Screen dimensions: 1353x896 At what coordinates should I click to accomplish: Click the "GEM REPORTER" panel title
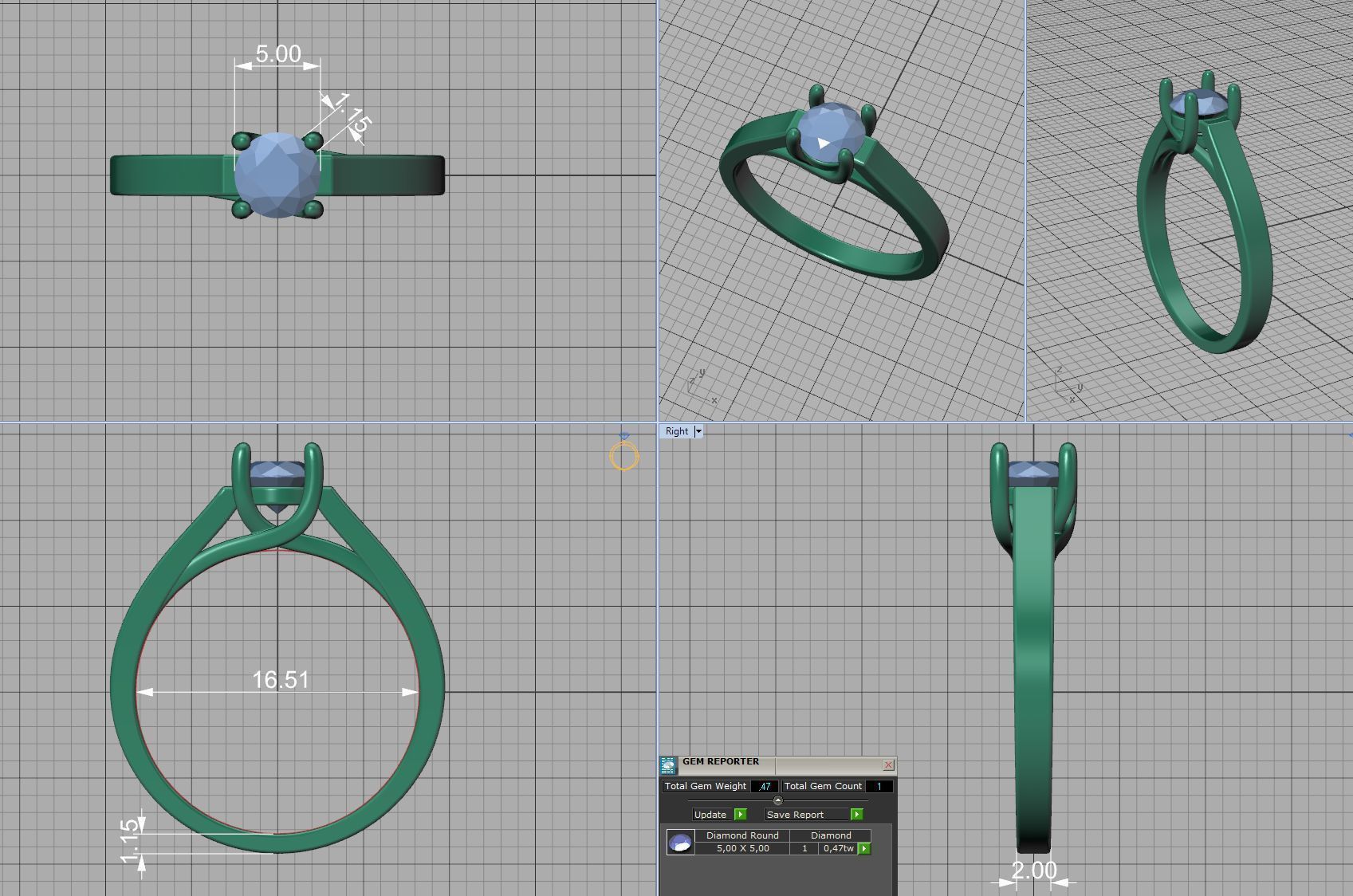click(x=721, y=761)
